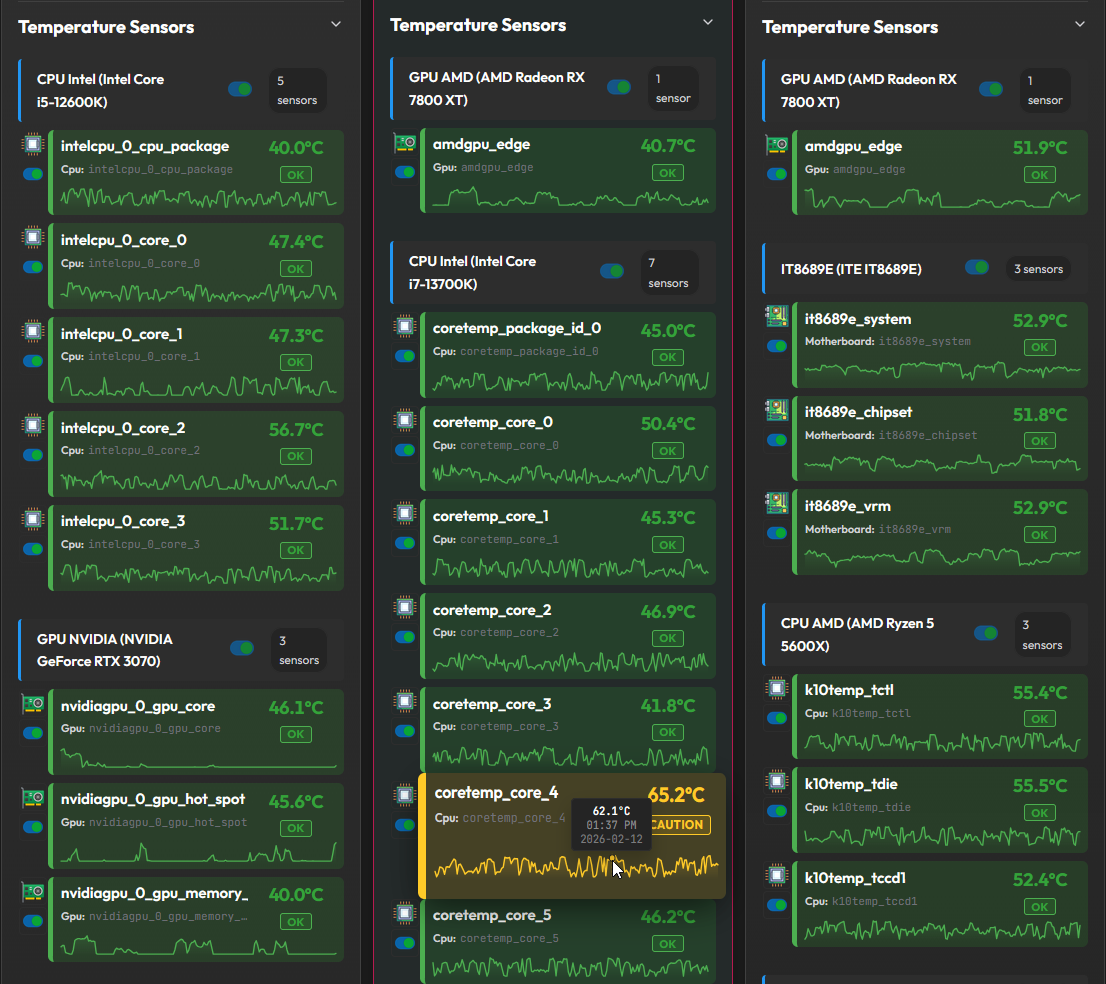Click the CPU chip icon beside intelcpu_0_cpu_package
Image resolution: width=1106 pixels, height=984 pixels.
[x=33, y=145]
